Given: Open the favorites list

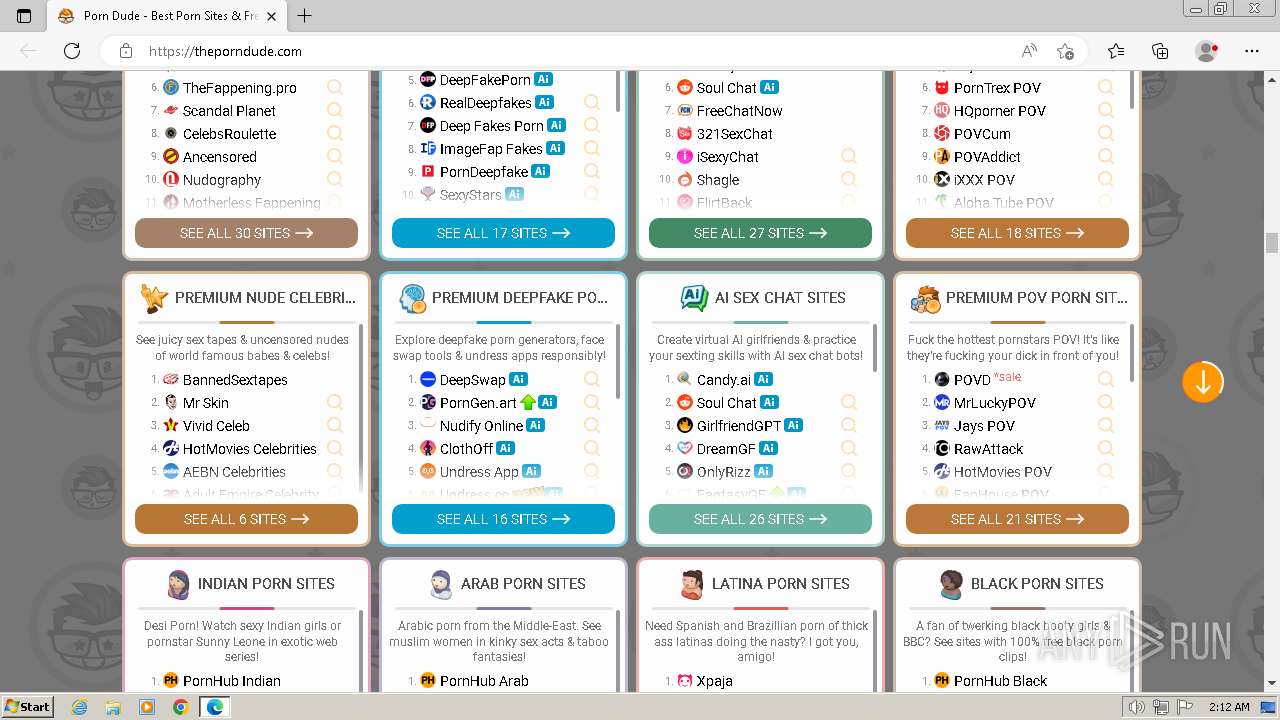Looking at the screenshot, I should click(x=1116, y=51).
